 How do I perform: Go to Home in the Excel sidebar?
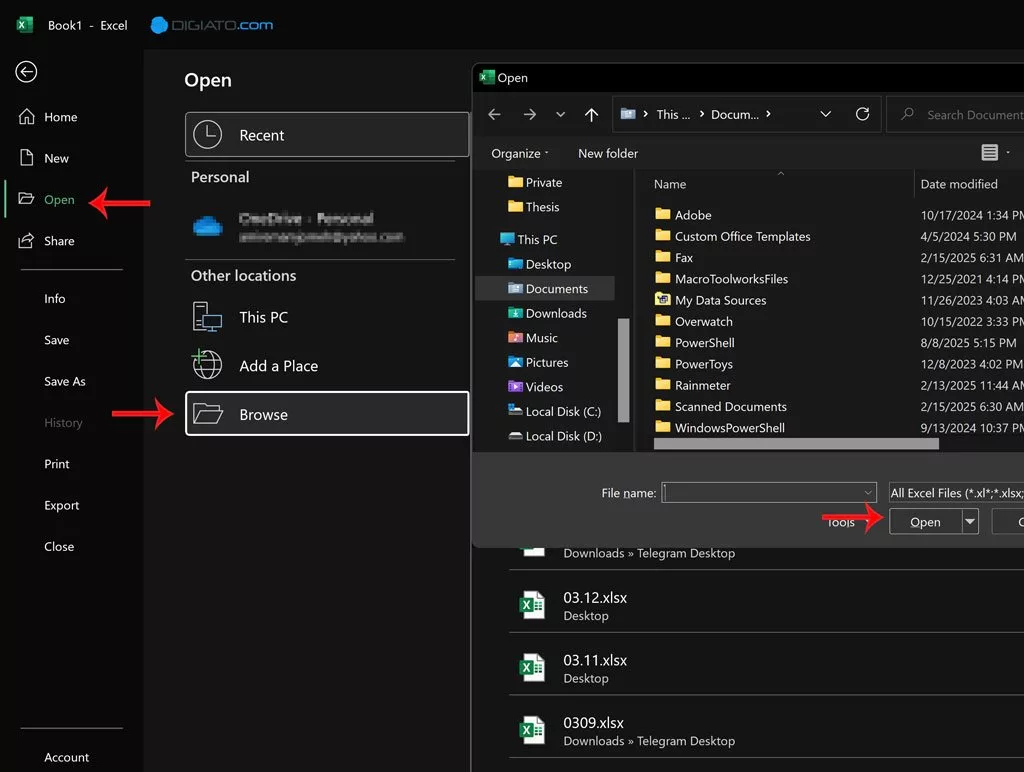[x=48, y=117]
